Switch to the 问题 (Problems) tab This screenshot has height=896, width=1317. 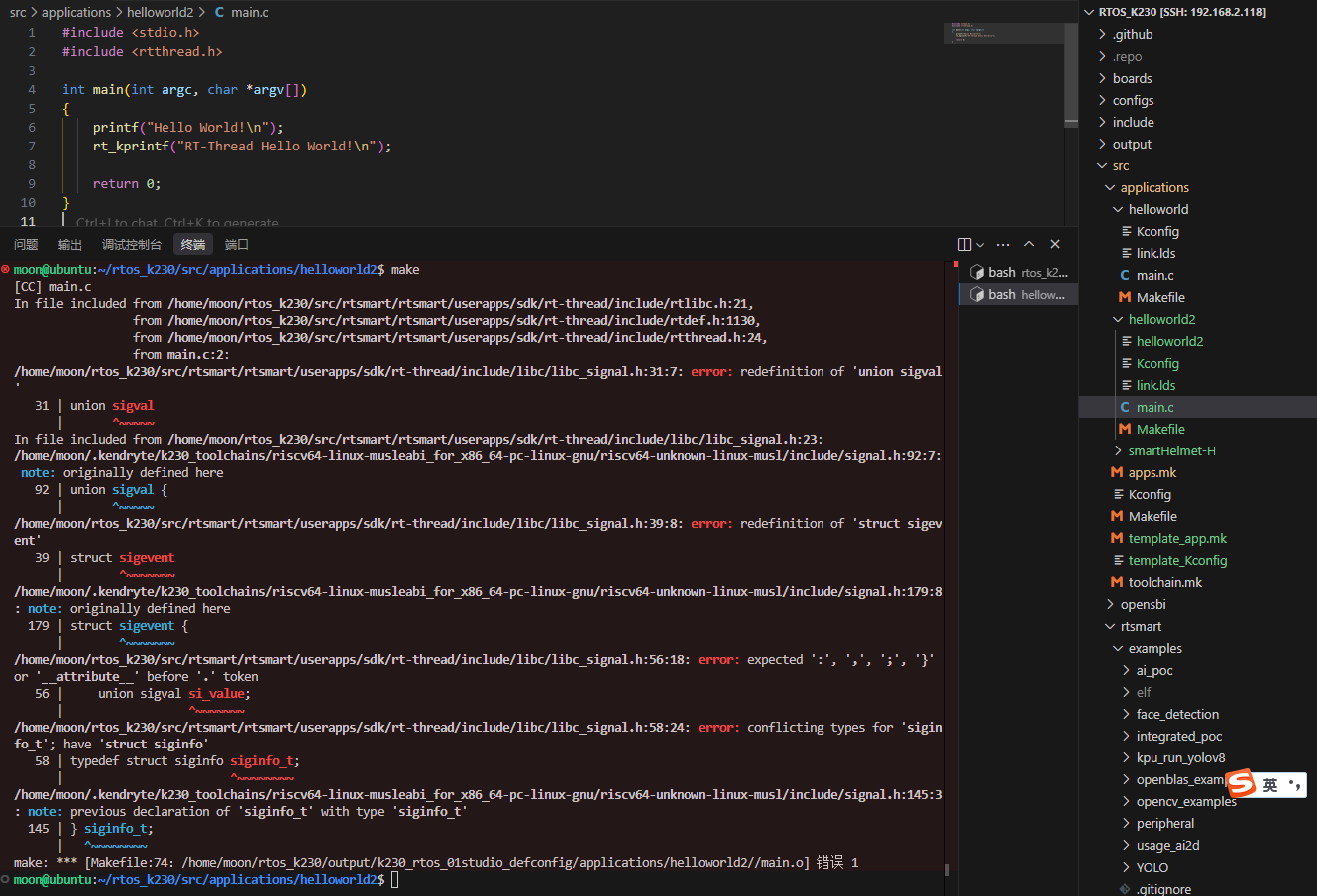(26, 245)
